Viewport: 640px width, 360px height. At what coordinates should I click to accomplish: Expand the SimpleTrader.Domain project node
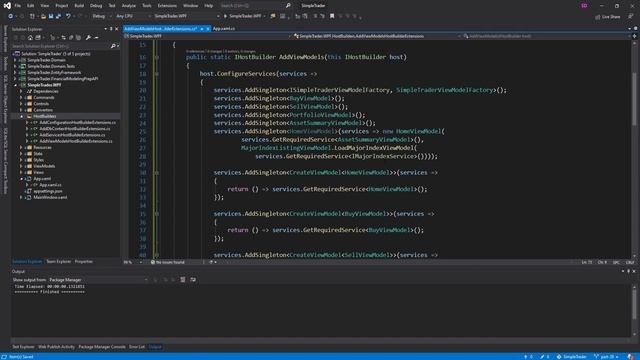[16, 60]
